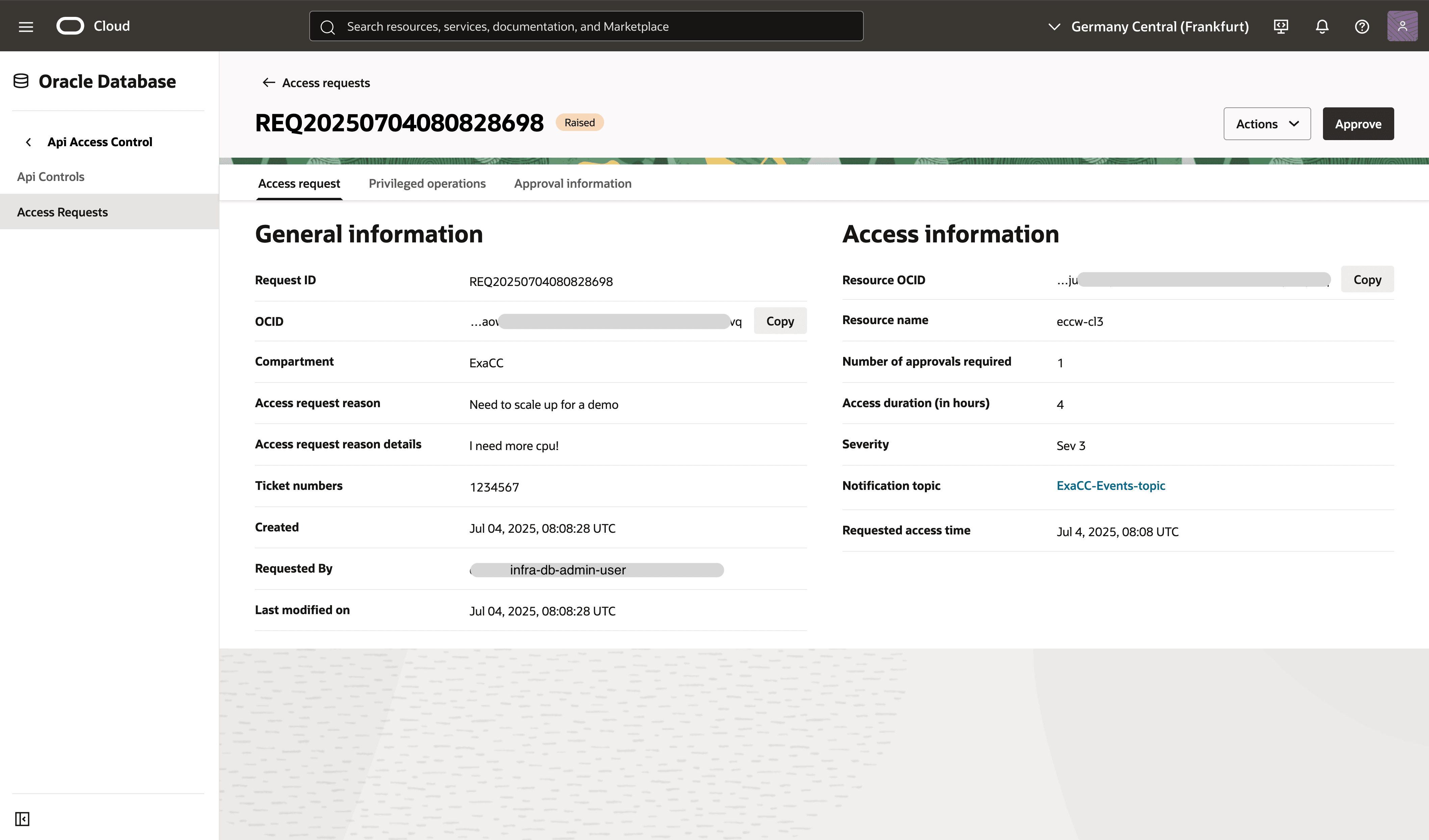The image size is (1429, 840).
Task: Click the Approve button
Action: click(1357, 124)
